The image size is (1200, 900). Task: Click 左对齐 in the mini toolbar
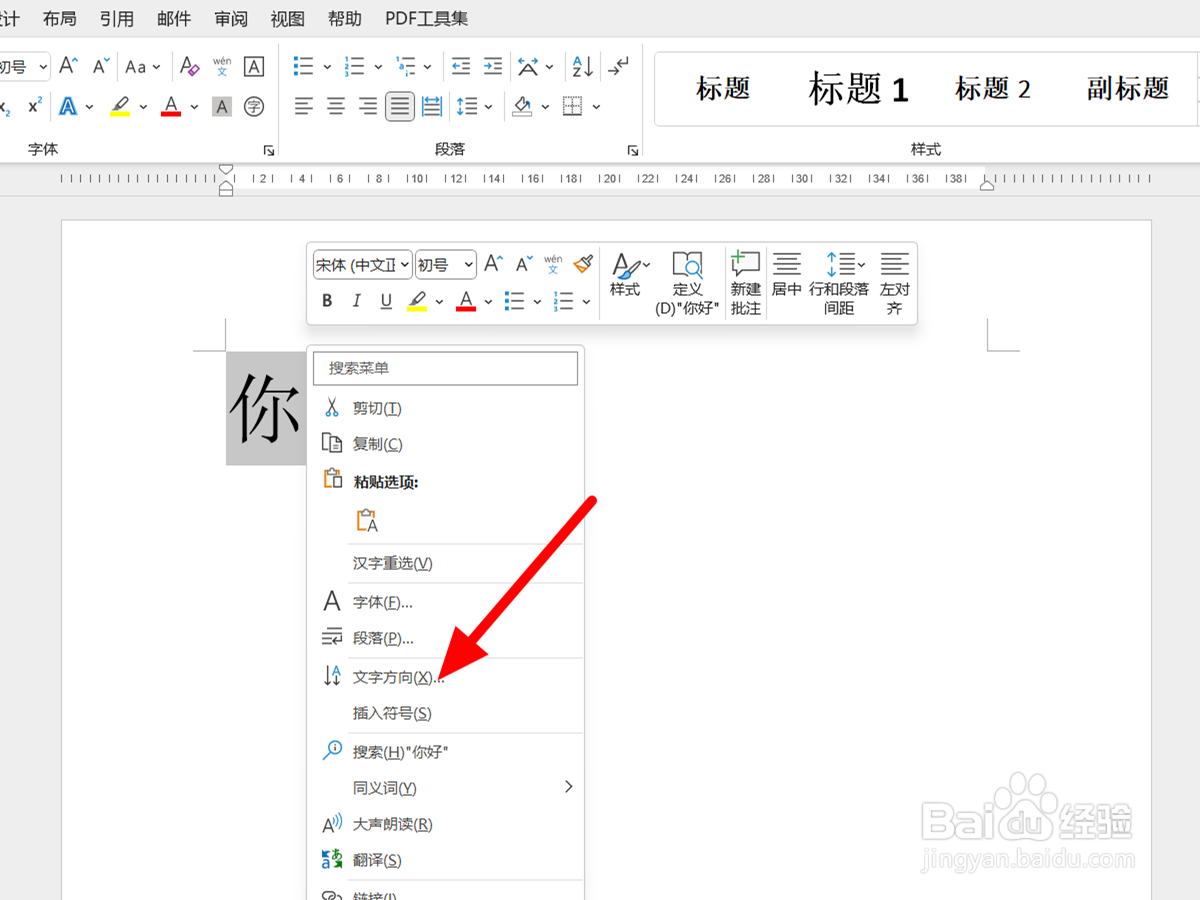coord(895,283)
